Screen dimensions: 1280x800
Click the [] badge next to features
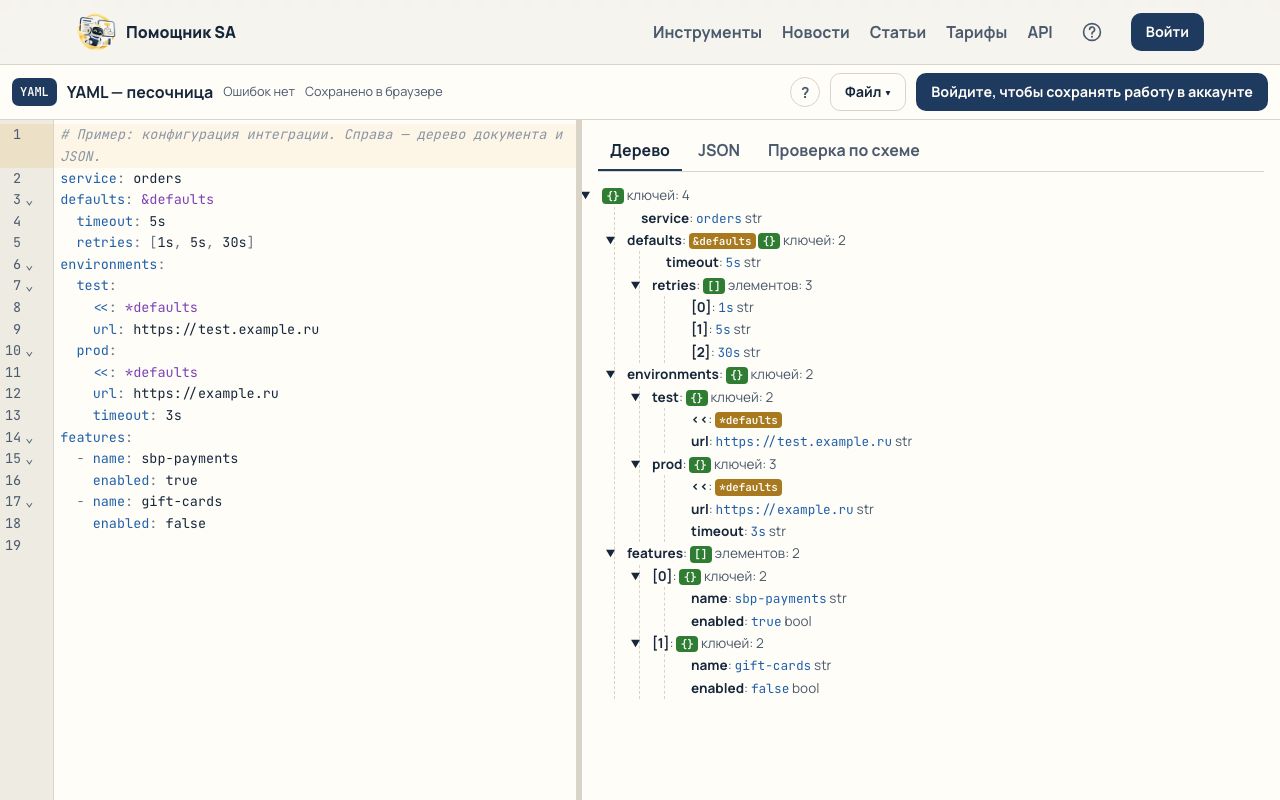701,554
